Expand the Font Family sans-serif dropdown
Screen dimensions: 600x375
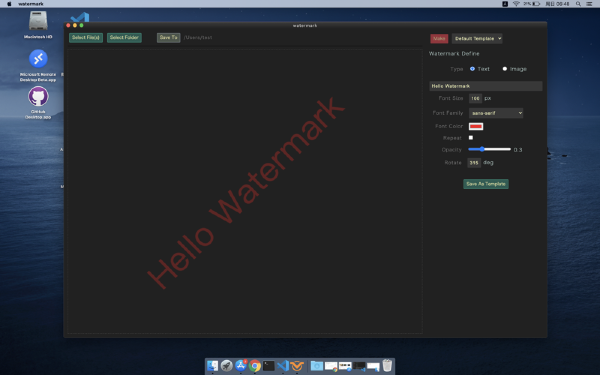point(496,113)
